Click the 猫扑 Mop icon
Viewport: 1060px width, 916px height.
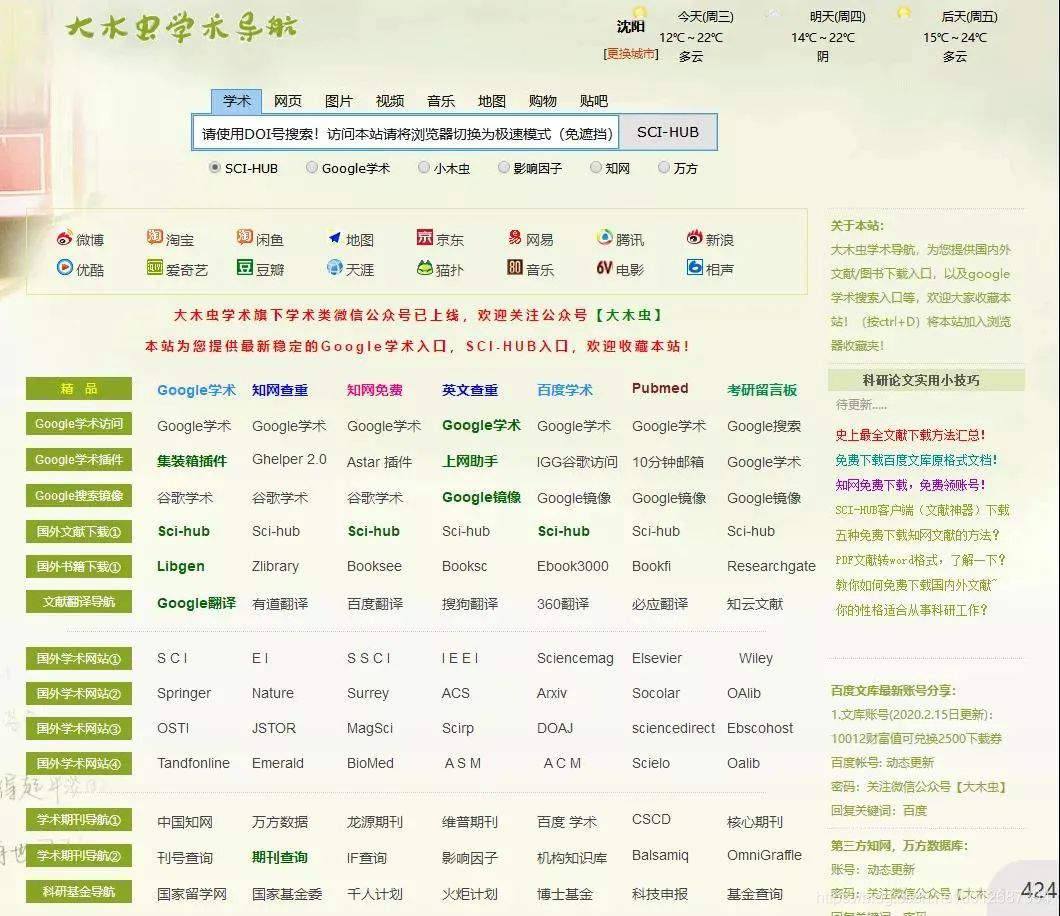(425, 268)
